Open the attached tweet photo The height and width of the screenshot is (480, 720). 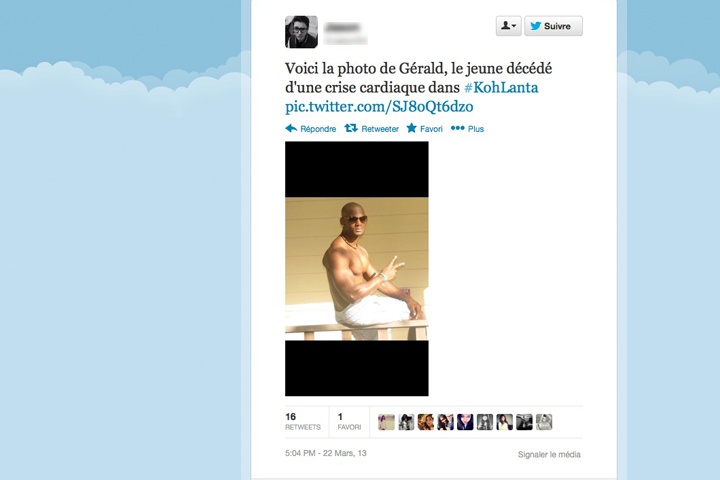point(357,269)
